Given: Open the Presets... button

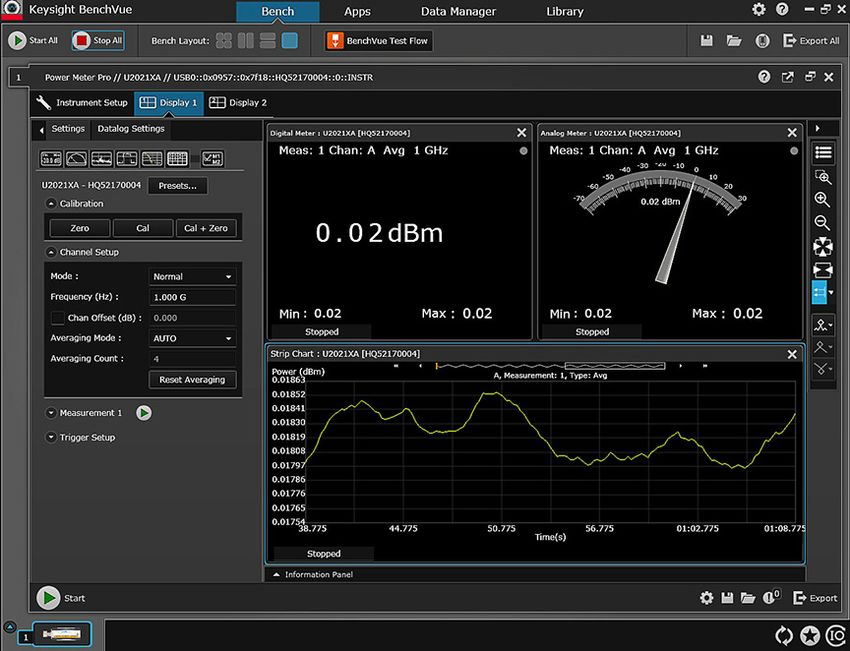Looking at the screenshot, I should [177, 186].
